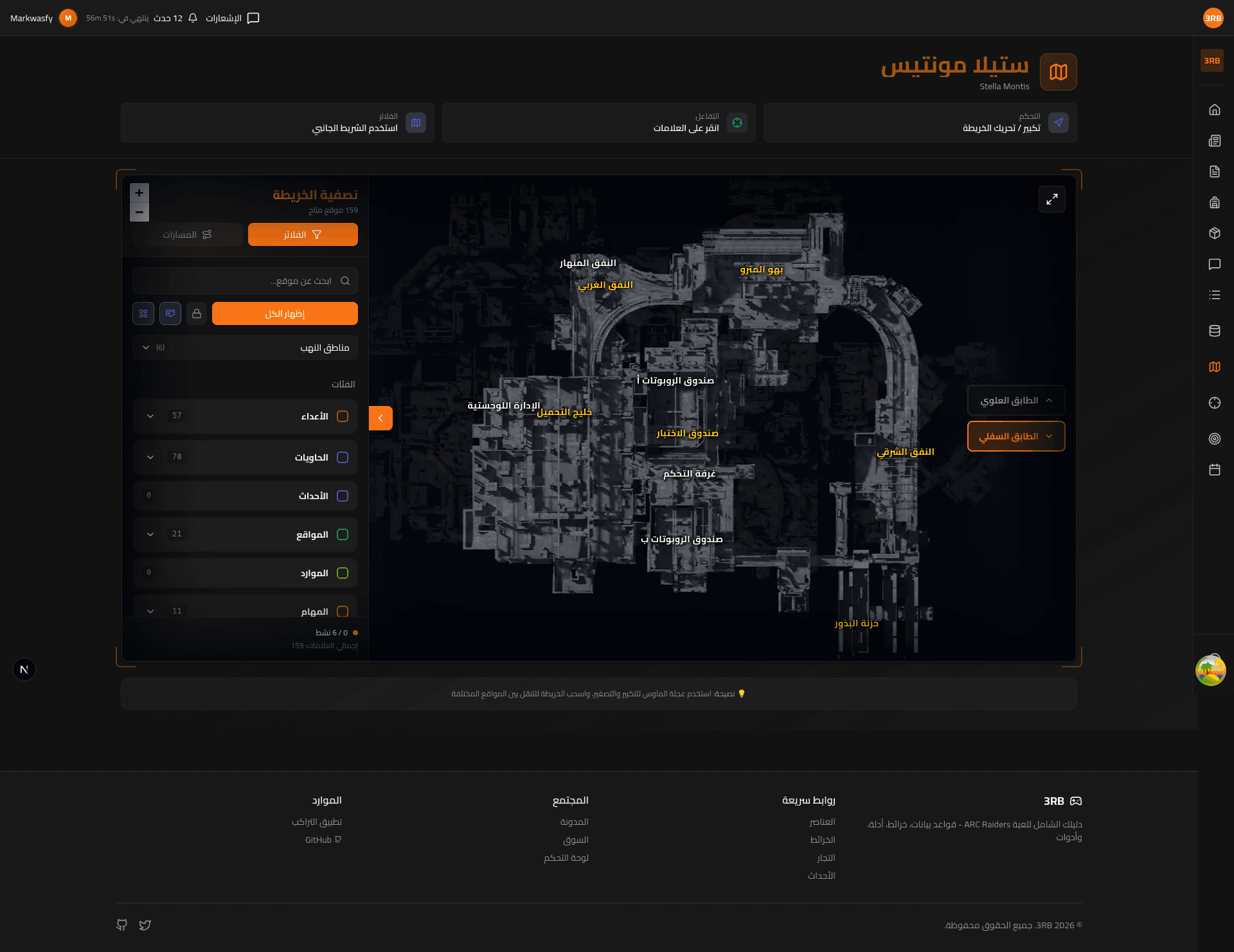The image size is (1234, 952).
Task: Open the calendar icon in right sidebar
Action: pyautogui.click(x=1214, y=470)
